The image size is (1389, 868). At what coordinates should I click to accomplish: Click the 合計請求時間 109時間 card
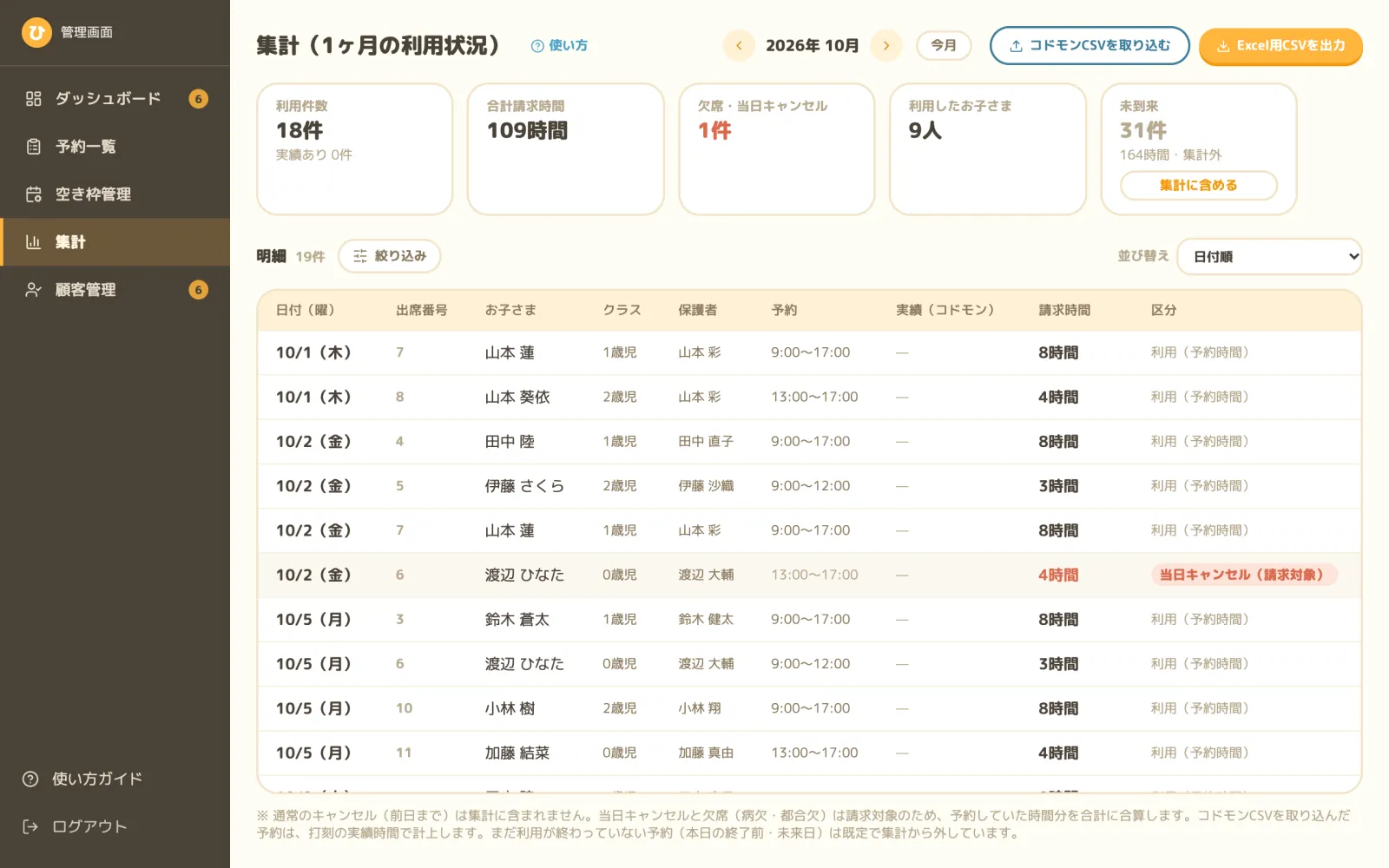pyautogui.click(x=565, y=148)
